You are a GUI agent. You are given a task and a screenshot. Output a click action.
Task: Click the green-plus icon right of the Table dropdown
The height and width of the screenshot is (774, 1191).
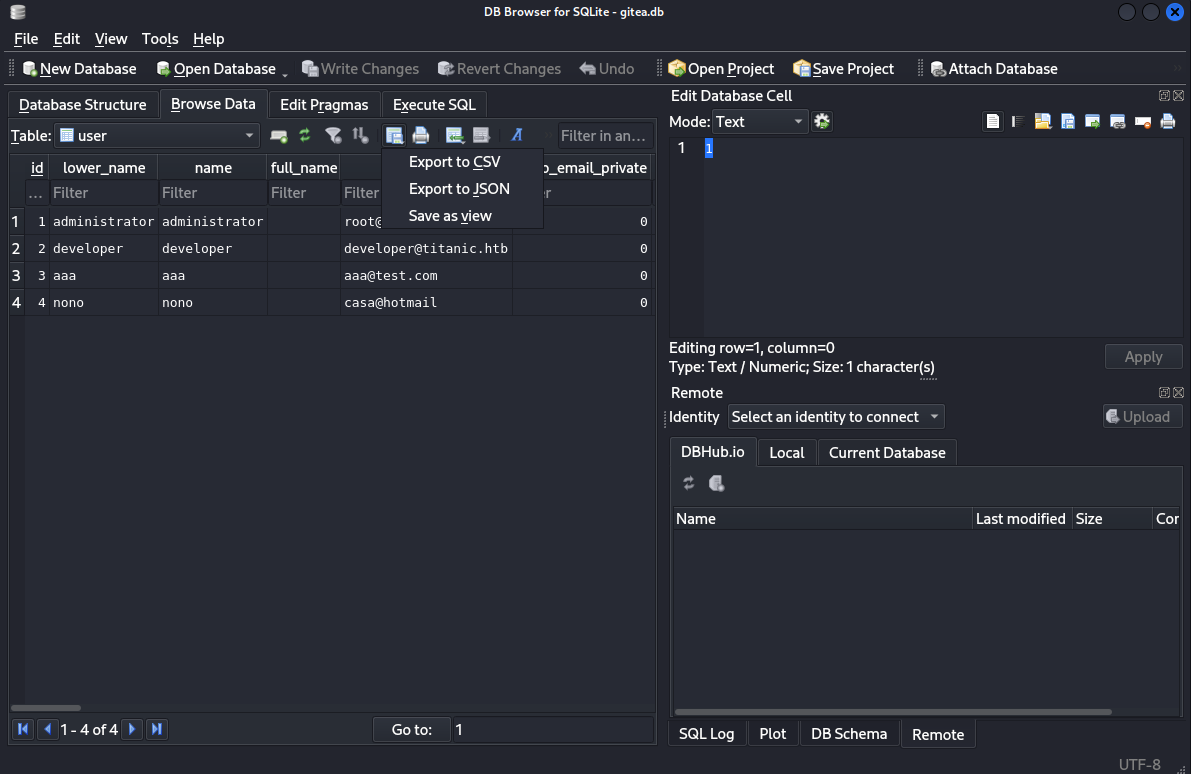[x=279, y=136]
